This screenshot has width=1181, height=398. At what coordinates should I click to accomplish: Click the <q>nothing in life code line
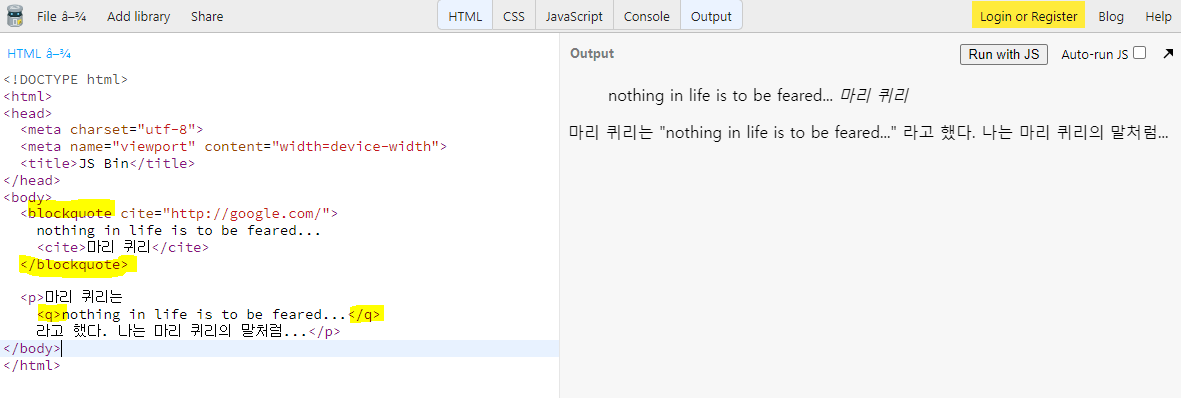[210, 314]
